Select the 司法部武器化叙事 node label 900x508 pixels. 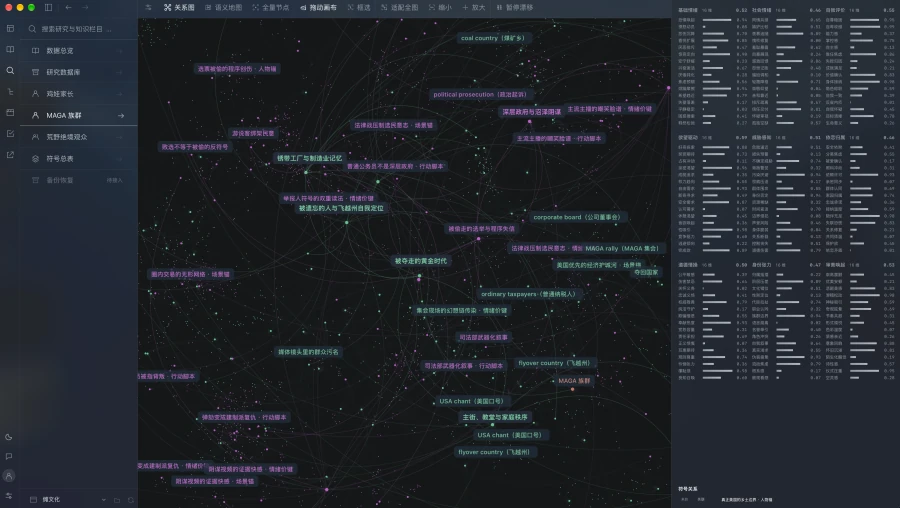coord(483,337)
